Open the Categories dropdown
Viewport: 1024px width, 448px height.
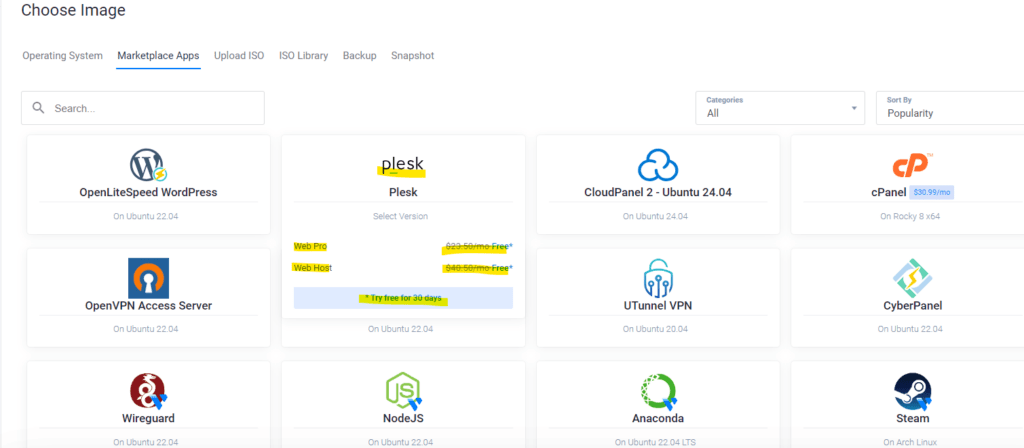780,108
